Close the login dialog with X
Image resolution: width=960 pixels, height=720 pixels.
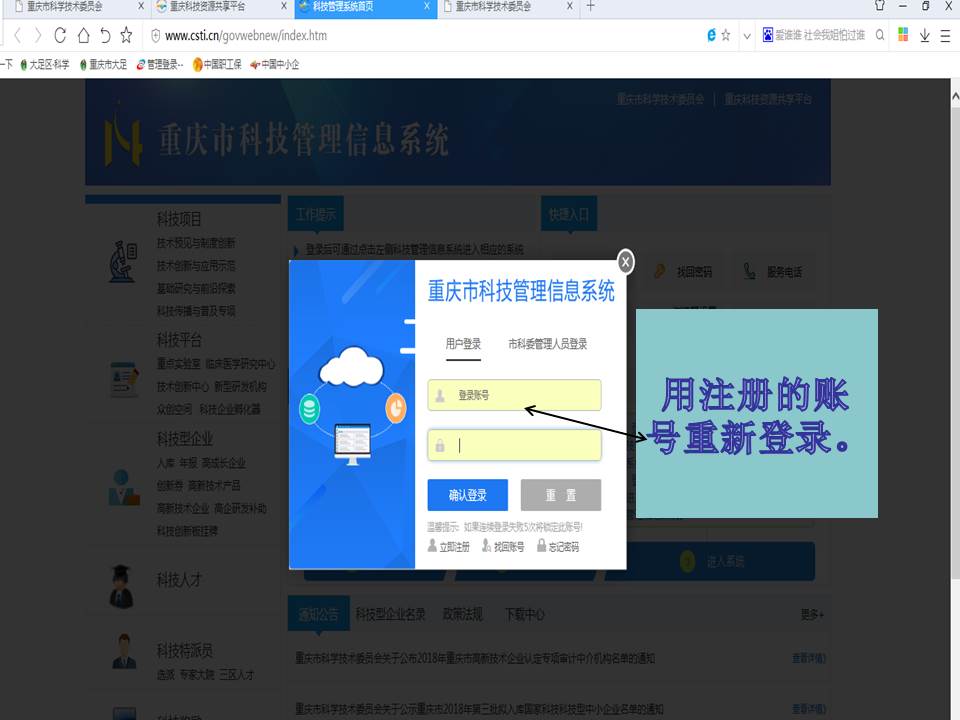coord(625,262)
